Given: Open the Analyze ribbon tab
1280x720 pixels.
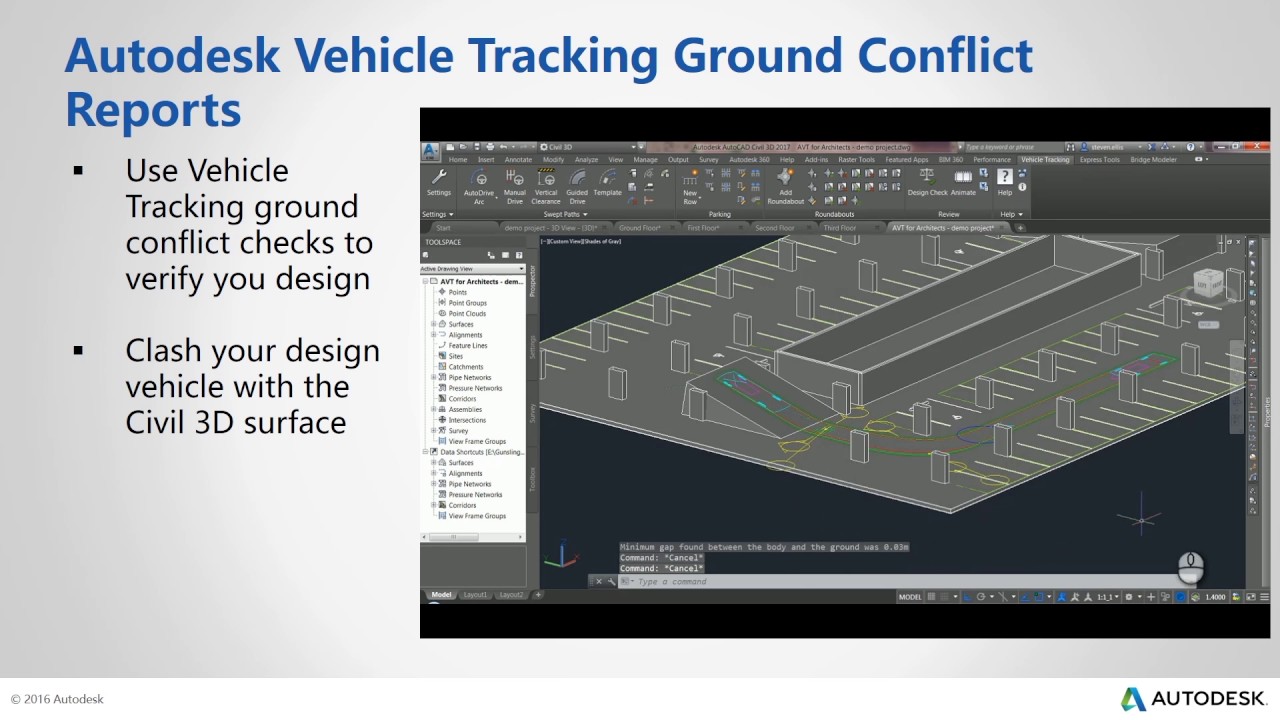Looking at the screenshot, I should tap(586, 160).
